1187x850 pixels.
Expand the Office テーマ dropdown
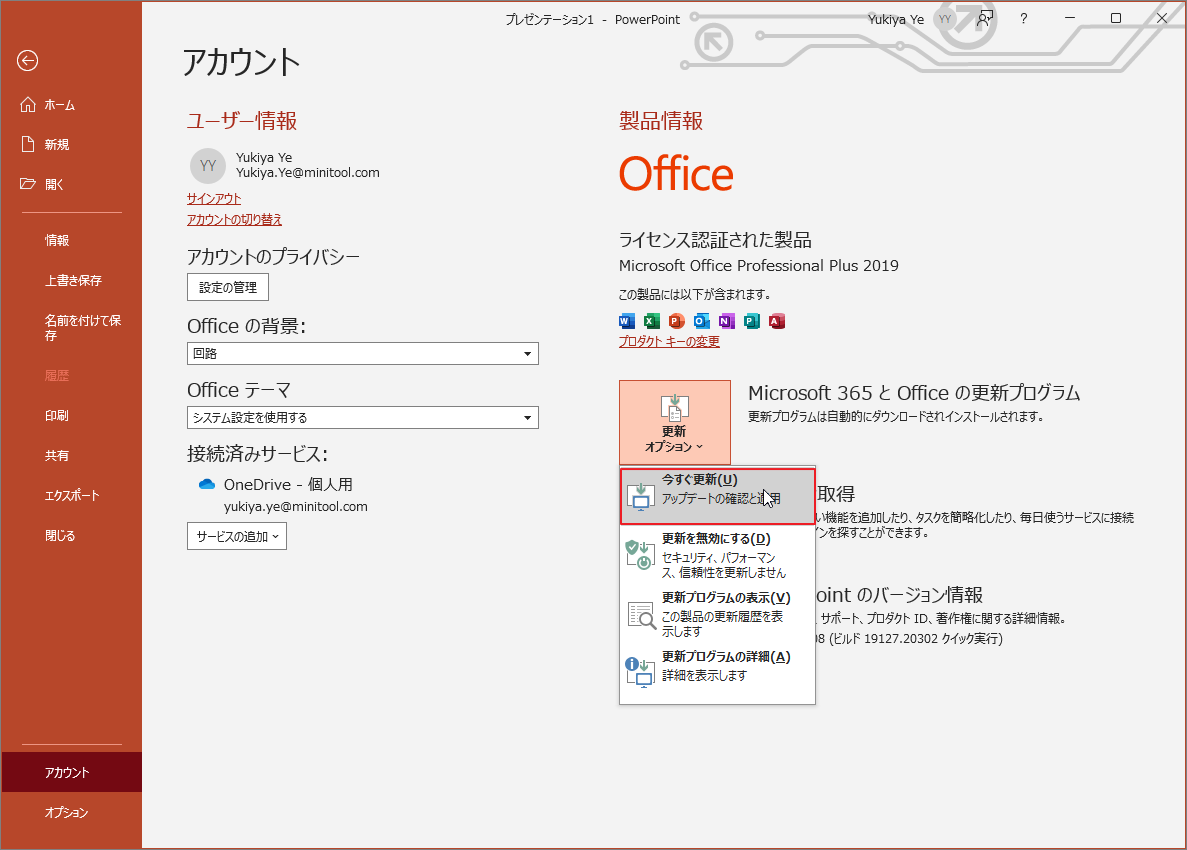click(x=362, y=417)
